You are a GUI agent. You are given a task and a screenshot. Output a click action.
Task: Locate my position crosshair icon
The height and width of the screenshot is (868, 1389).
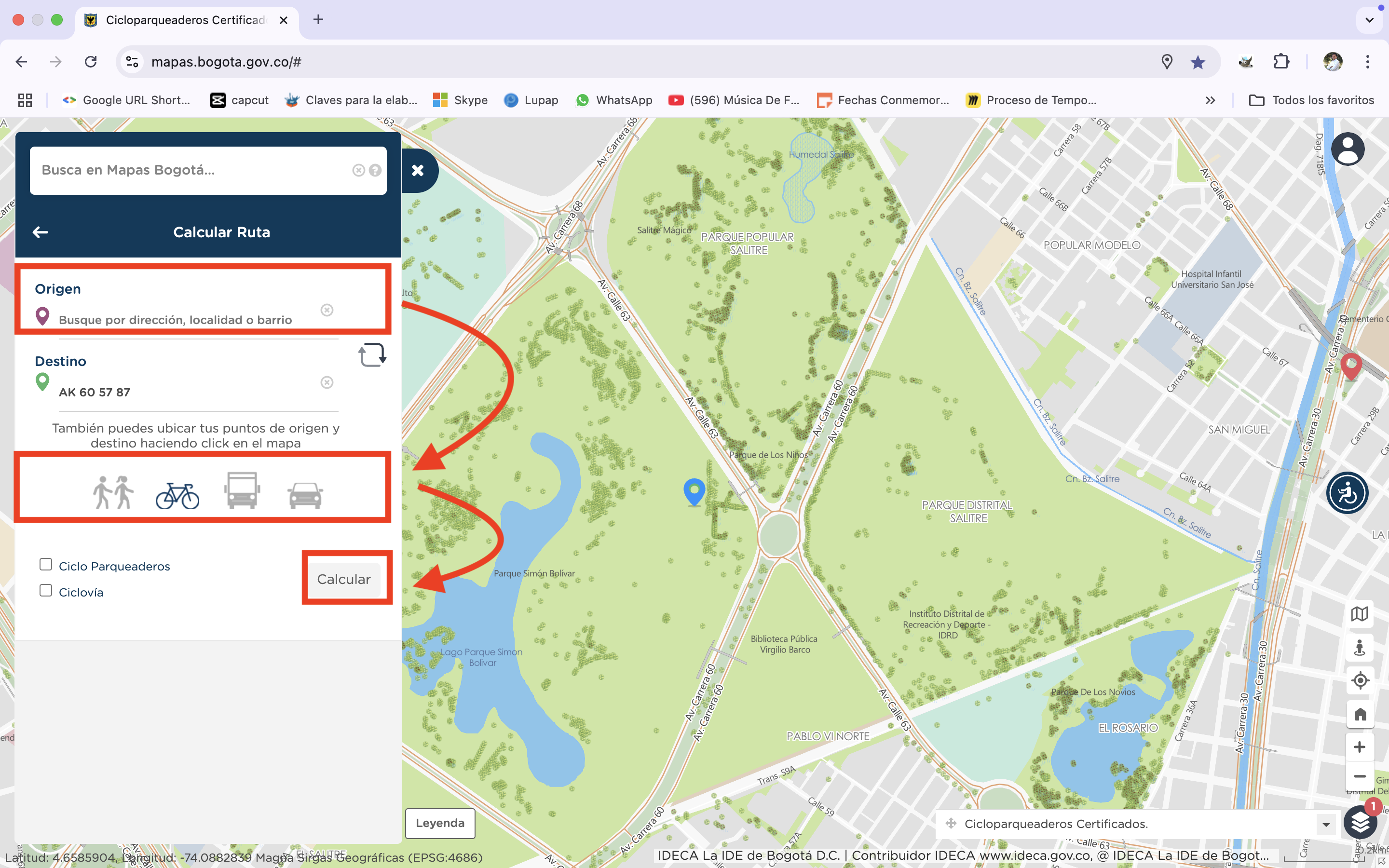pos(1360,681)
